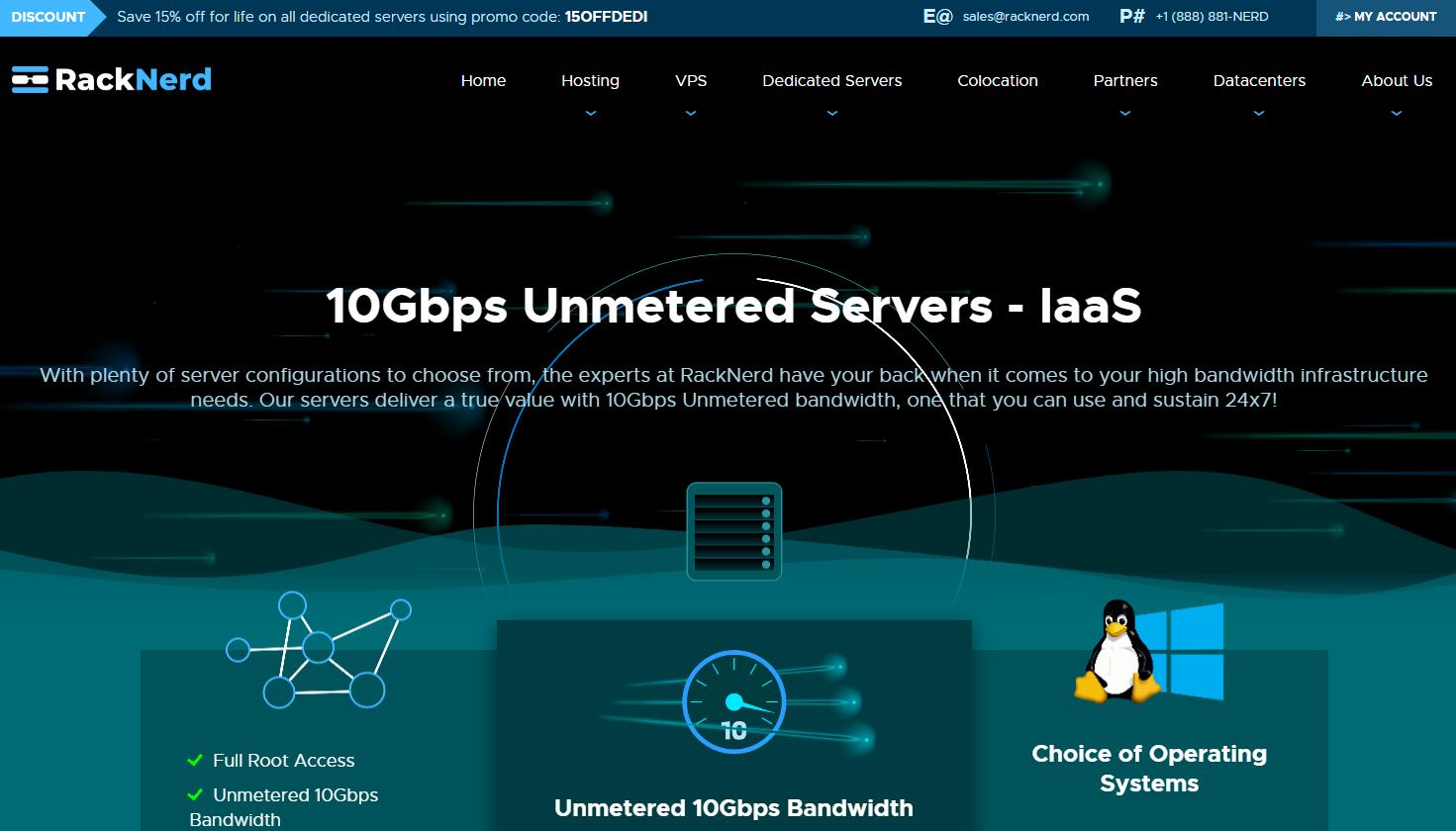Click the RackNerd logo
1456x831 pixels.
tap(112, 79)
